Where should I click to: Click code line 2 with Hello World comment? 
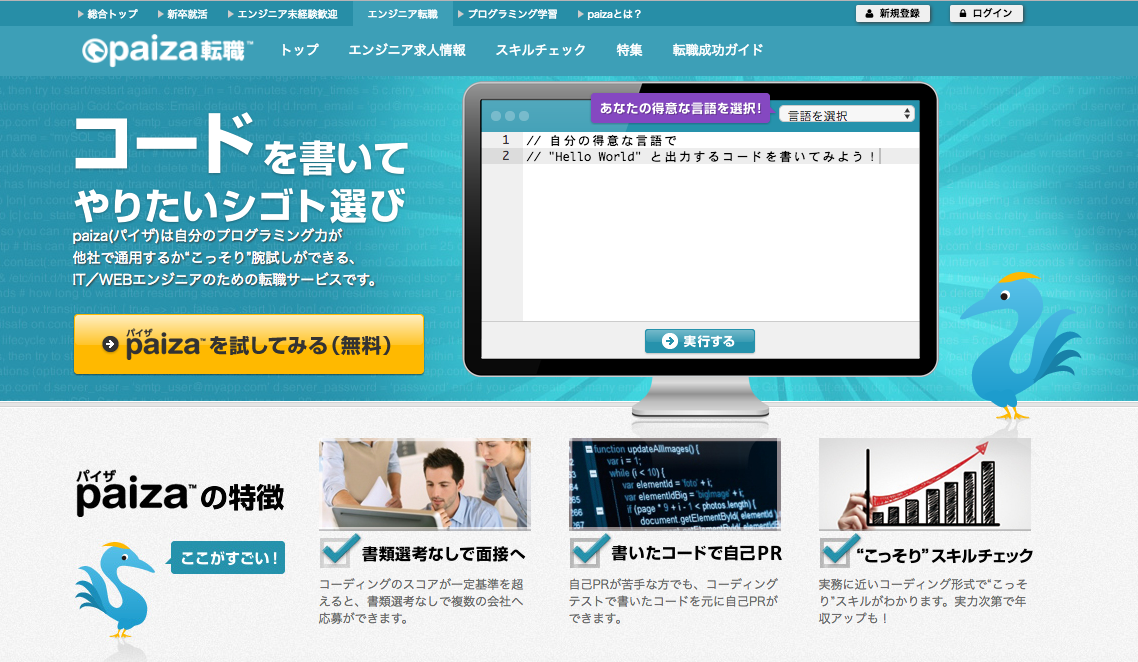700,156
